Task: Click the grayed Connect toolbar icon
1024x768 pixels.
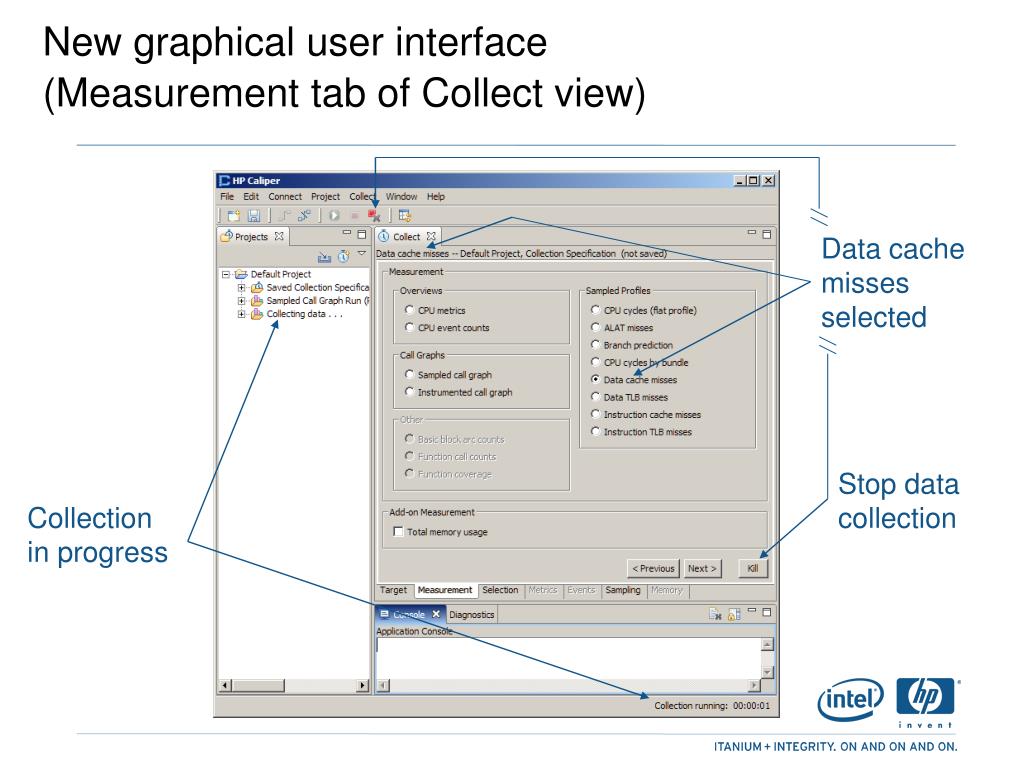Action: click(x=285, y=216)
